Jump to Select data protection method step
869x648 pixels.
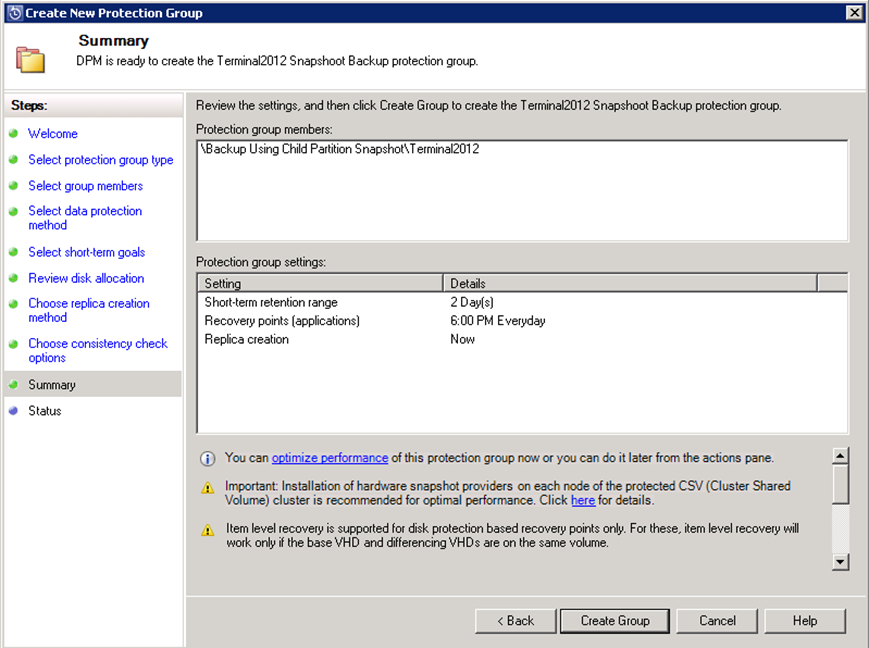click(x=85, y=218)
